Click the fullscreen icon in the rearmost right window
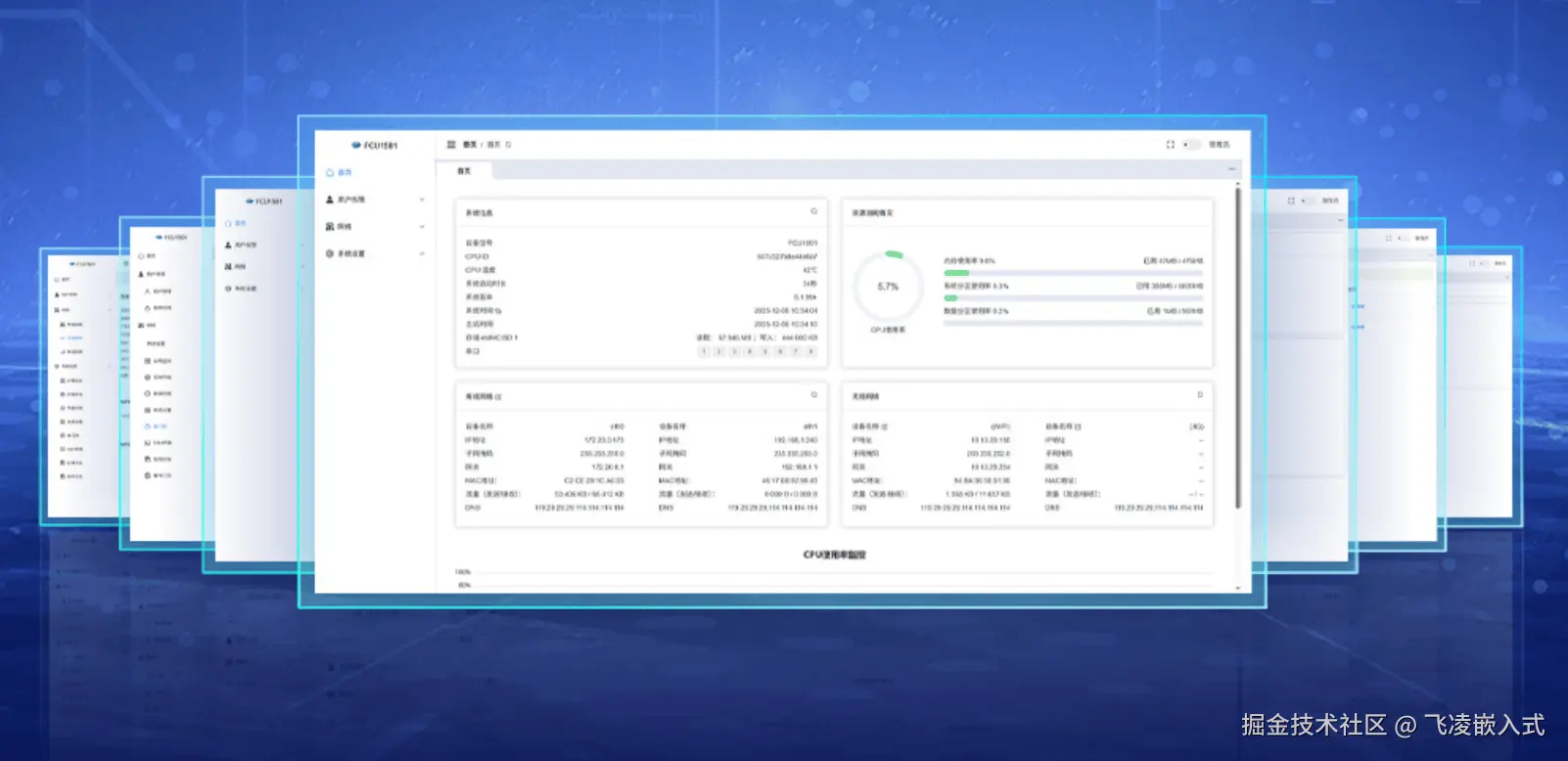 pyautogui.click(x=1472, y=263)
